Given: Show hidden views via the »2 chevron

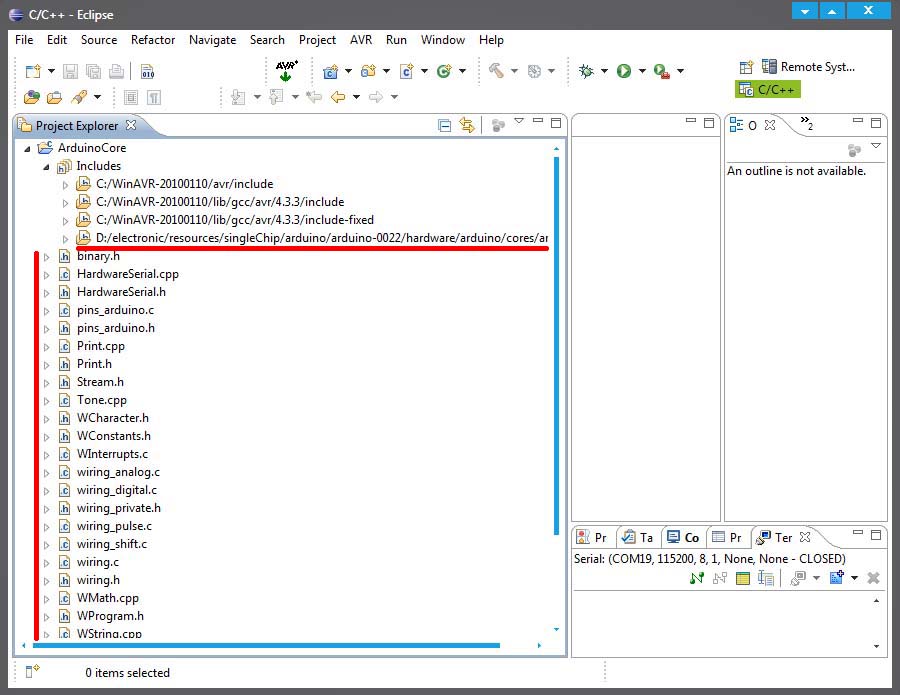Looking at the screenshot, I should pos(806,123).
